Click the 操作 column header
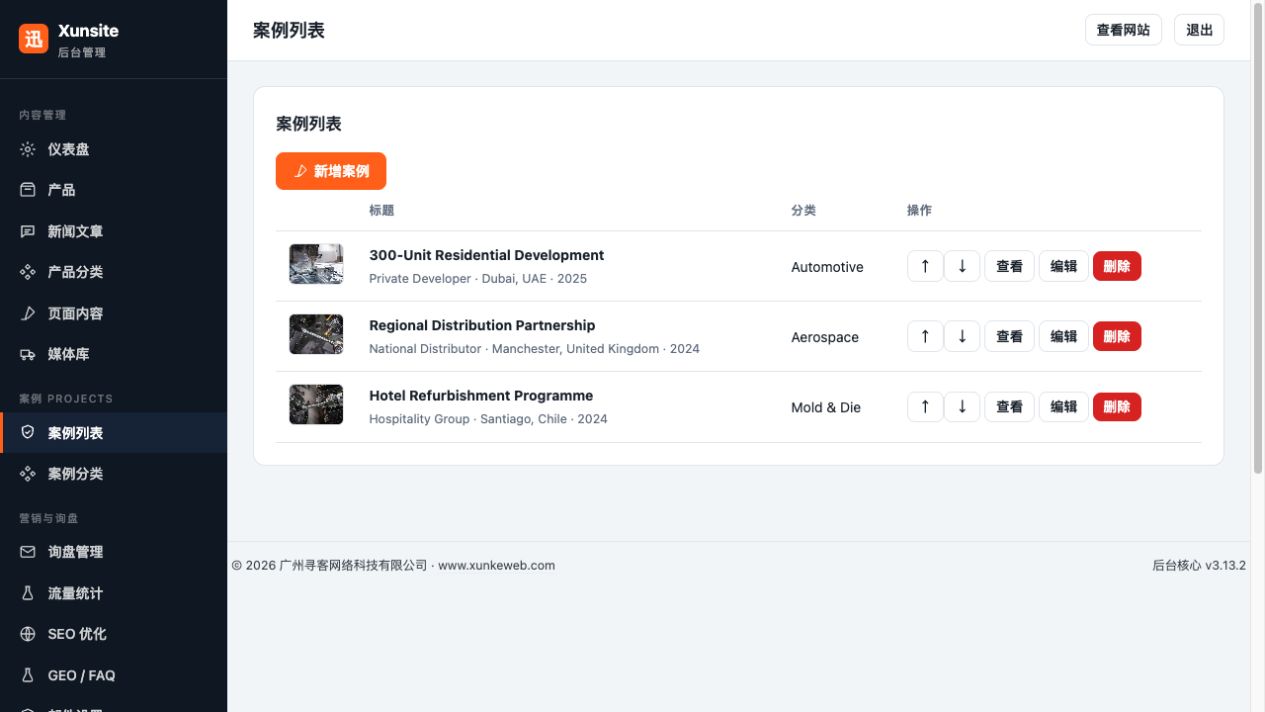The image size is (1265, 712). pyautogui.click(x=919, y=210)
